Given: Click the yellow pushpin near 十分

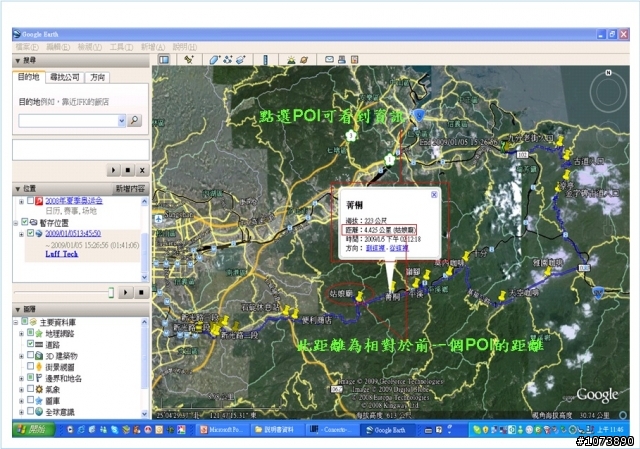Looking at the screenshot, I should coord(466,256).
